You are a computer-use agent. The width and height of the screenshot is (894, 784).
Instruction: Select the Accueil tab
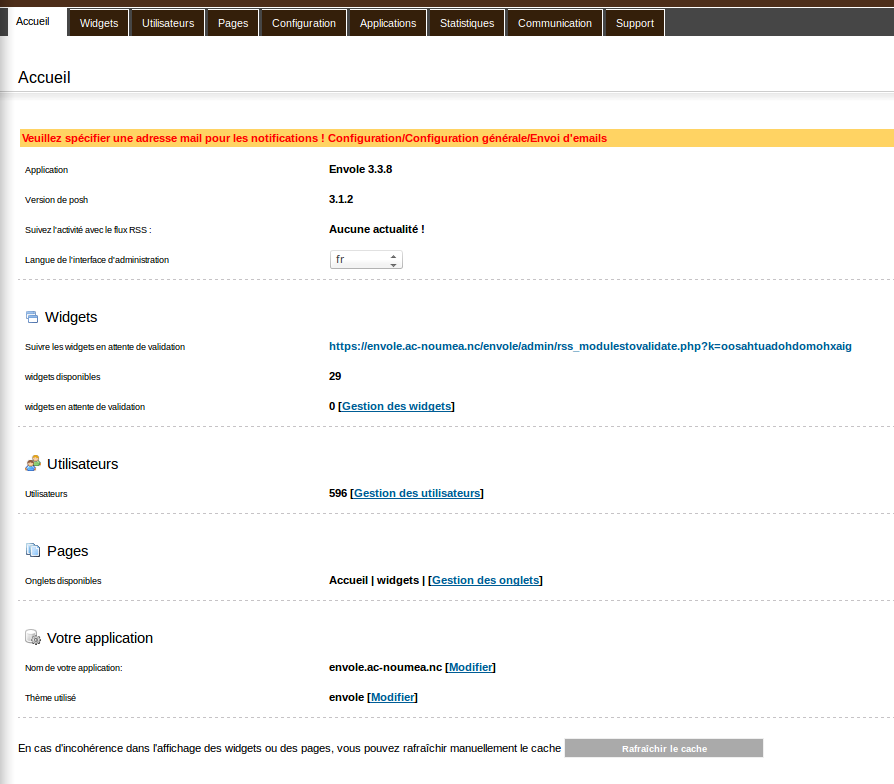33,22
